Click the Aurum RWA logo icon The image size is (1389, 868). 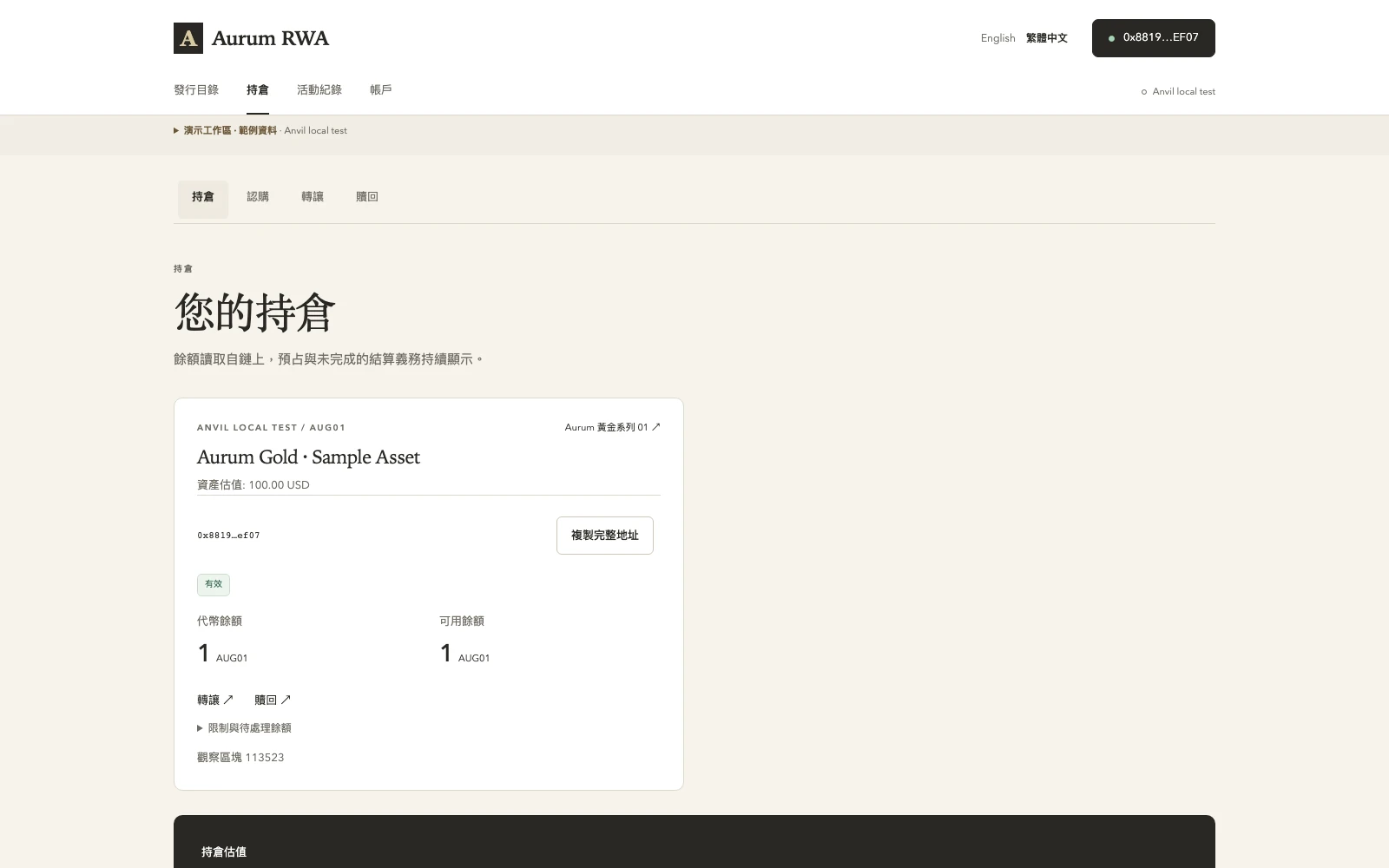click(x=188, y=38)
